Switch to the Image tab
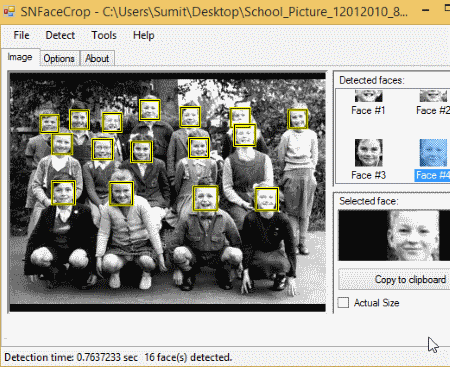This screenshot has width=450, height=367. [x=20, y=57]
